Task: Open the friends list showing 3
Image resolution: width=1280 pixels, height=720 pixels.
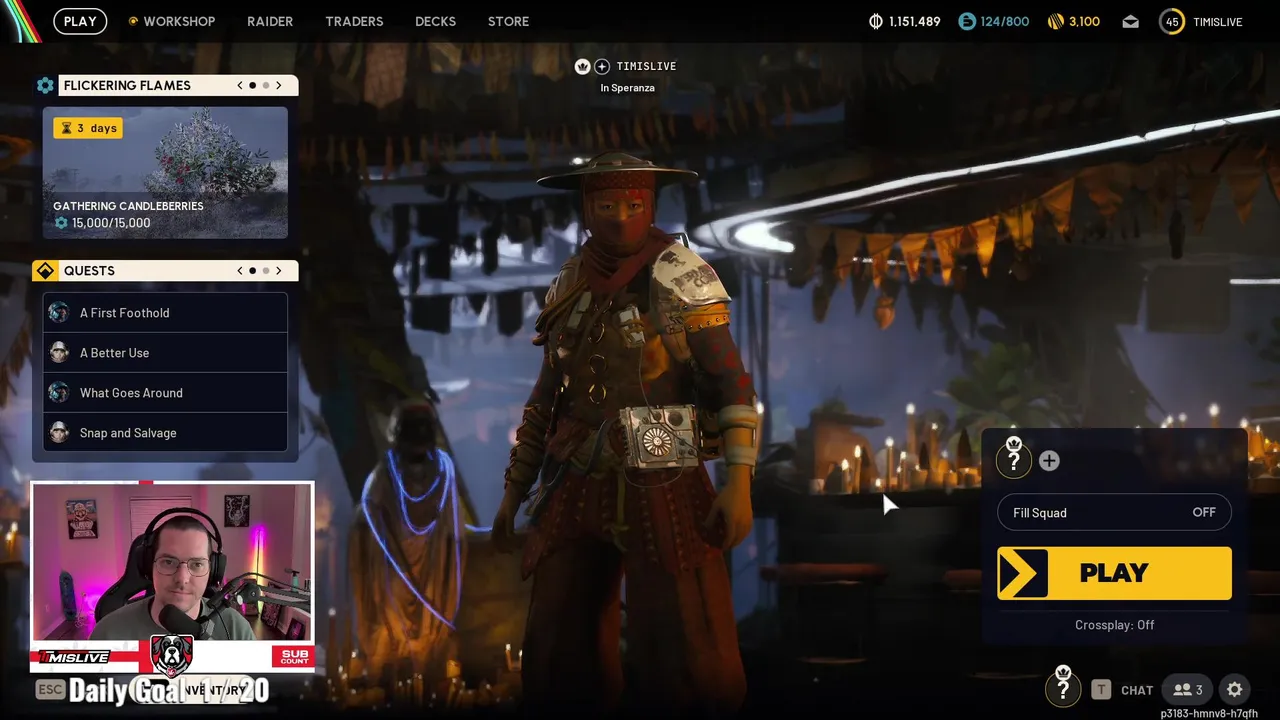Action: (x=1188, y=689)
